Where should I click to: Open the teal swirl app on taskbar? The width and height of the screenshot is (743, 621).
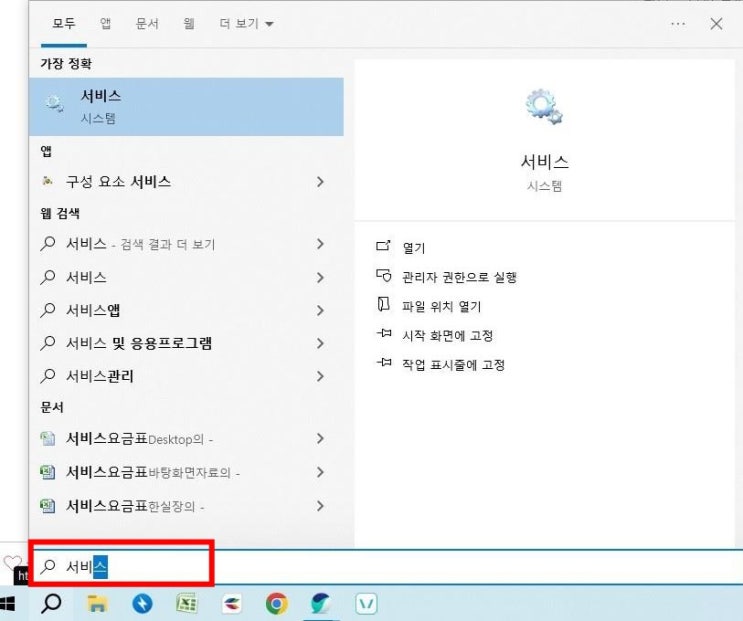321,604
